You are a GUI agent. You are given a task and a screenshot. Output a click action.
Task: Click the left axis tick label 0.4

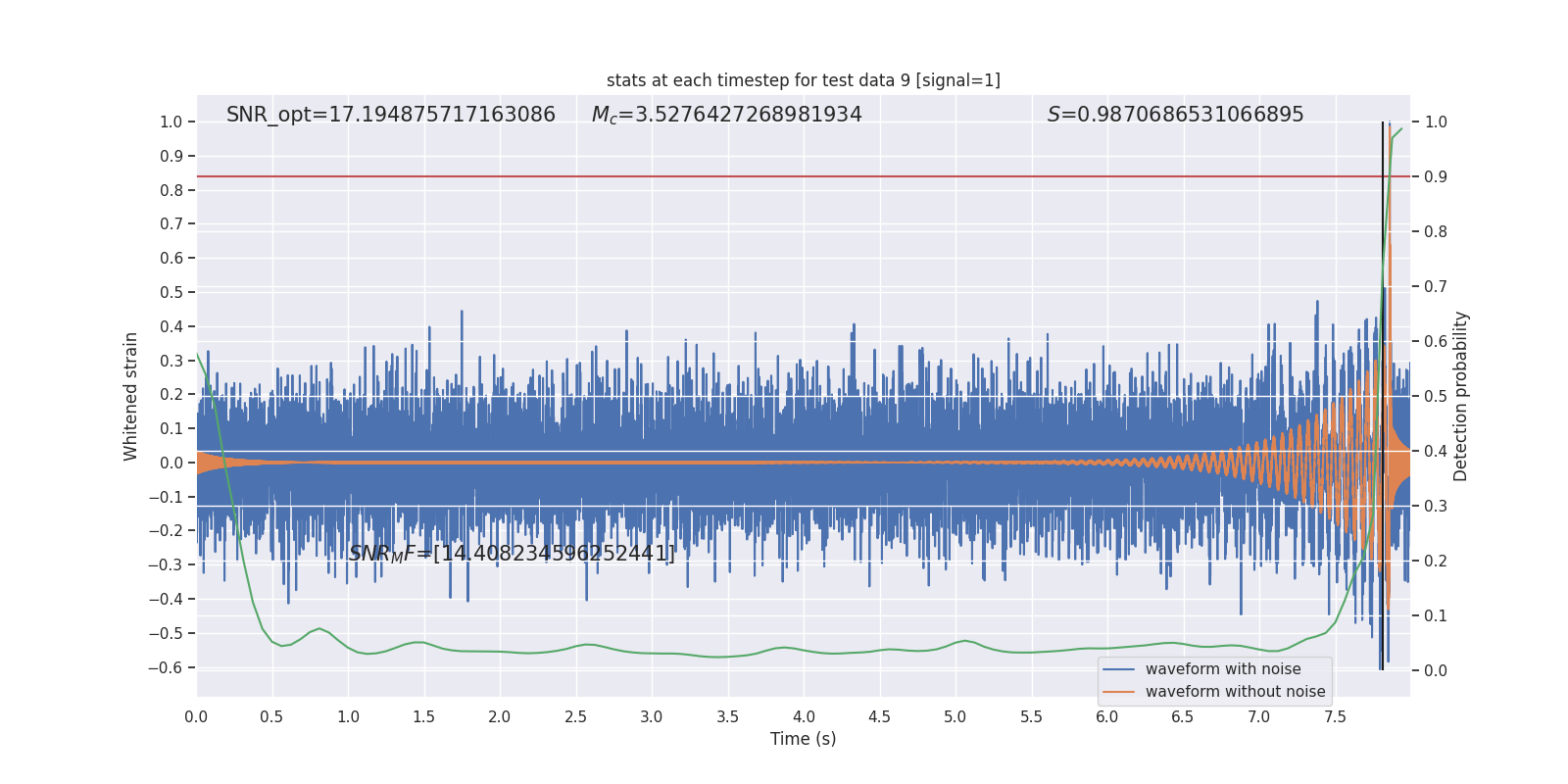(x=171, y=326)
